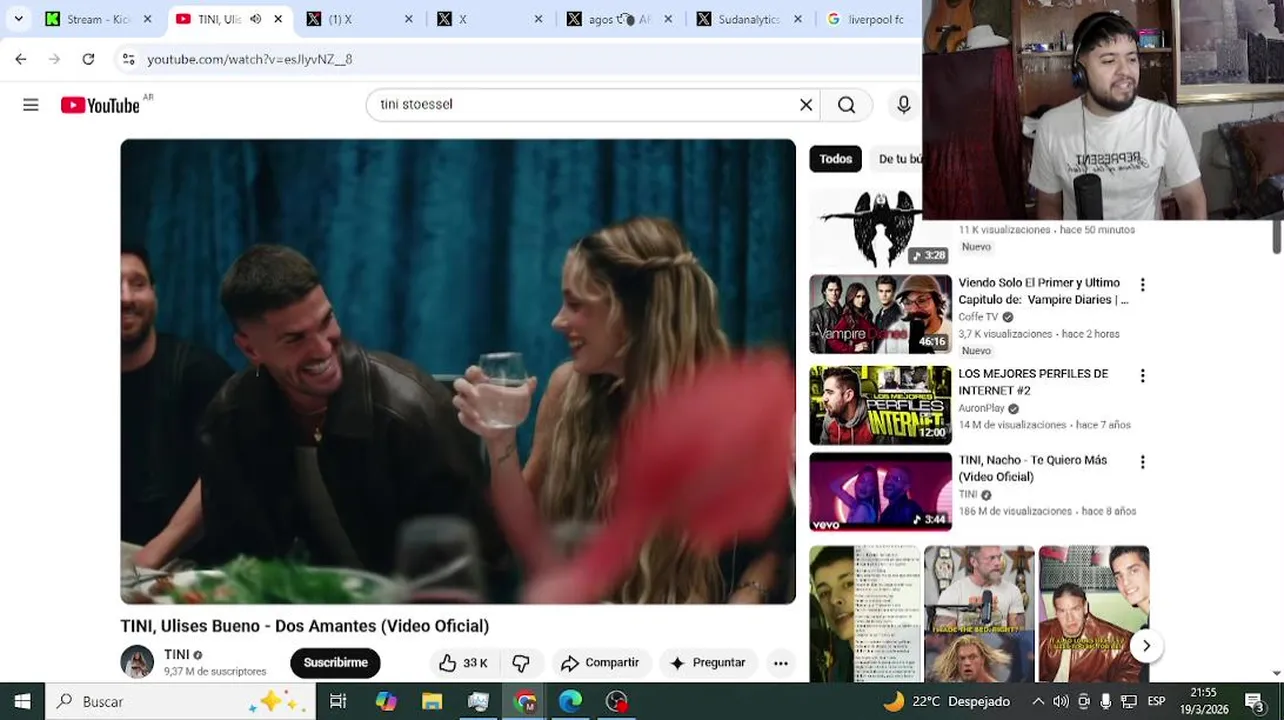
Task: Open the TINI channel name link
Action: [177, 655]
